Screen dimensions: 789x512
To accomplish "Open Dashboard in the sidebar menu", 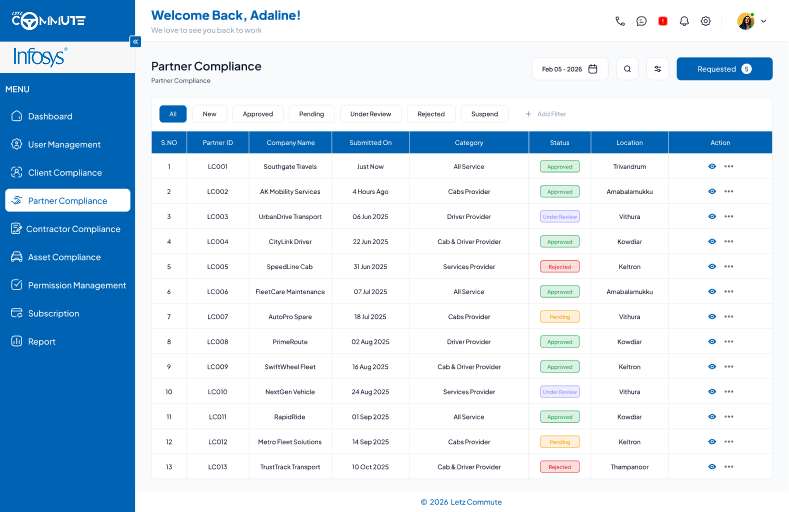I will 67,116.
